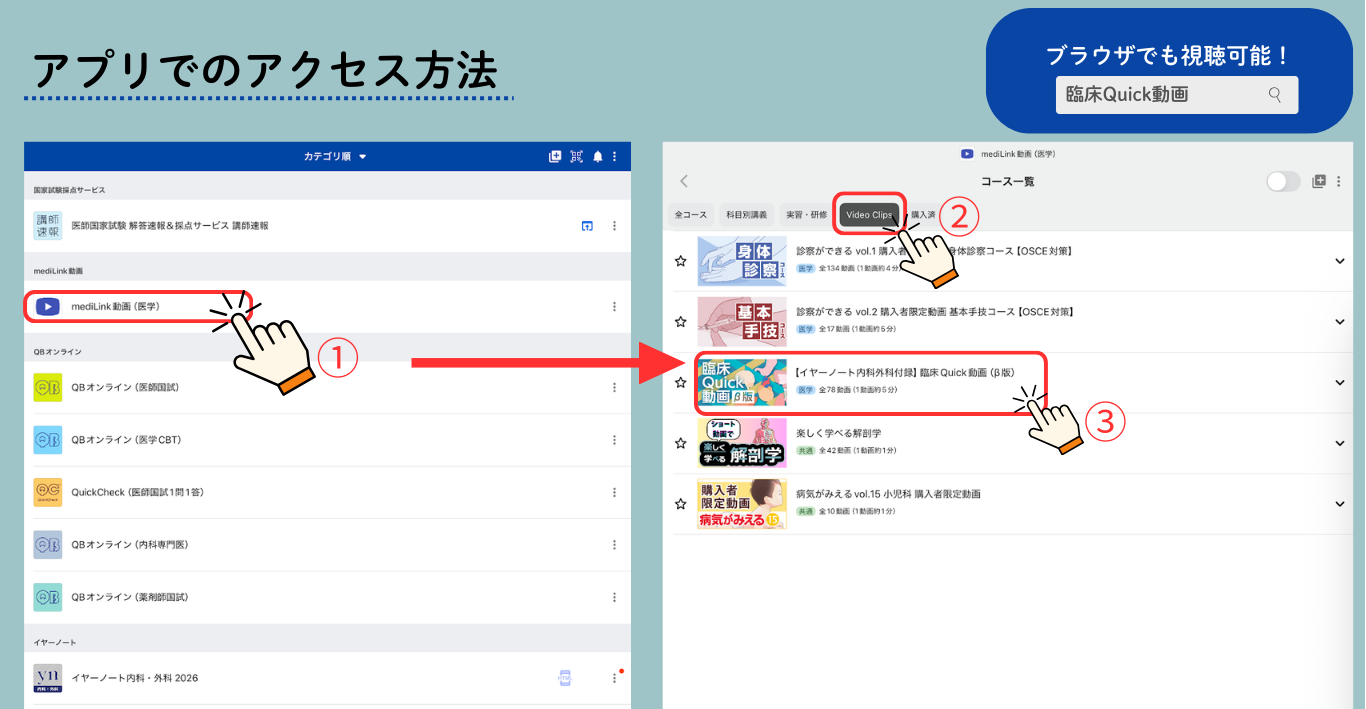Switch to the Video Clips tab

[869, 215]
